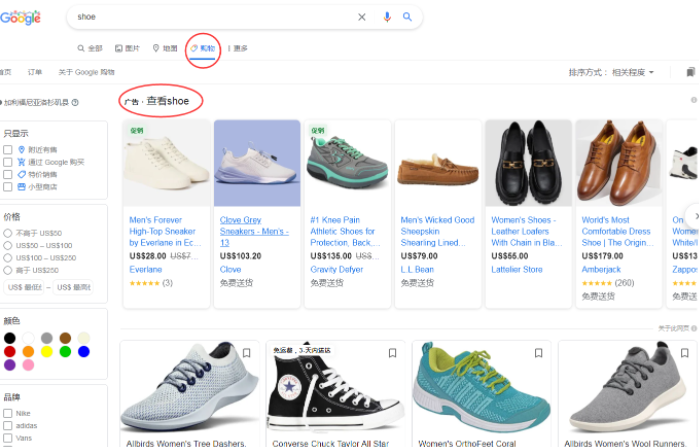Open Men's Wicked Good Sheepskin listing
The height and width of the screenshot is (447, 699).
tap(437, 231)
